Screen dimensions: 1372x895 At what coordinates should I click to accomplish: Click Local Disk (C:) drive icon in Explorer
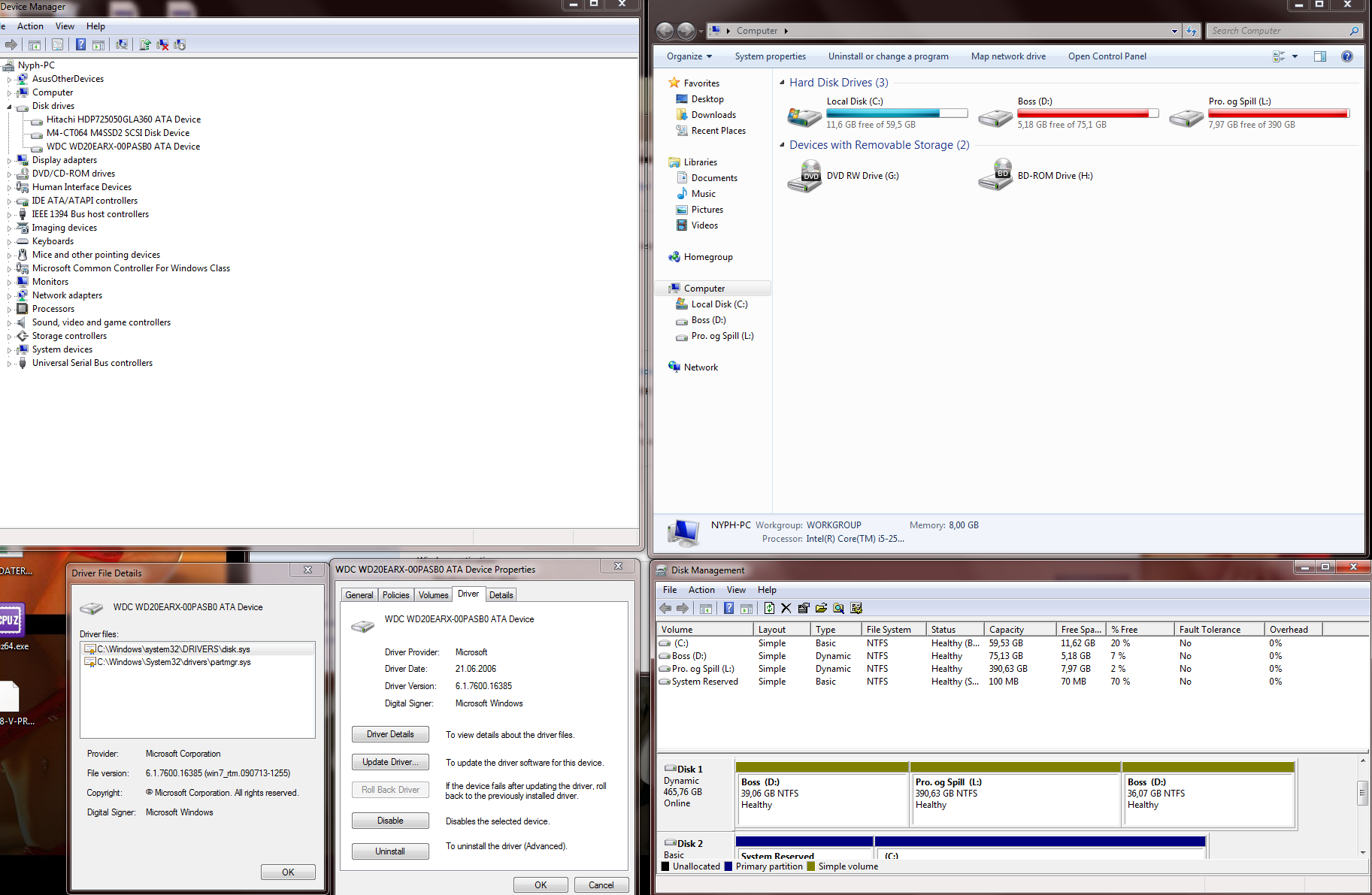(804, 116)
